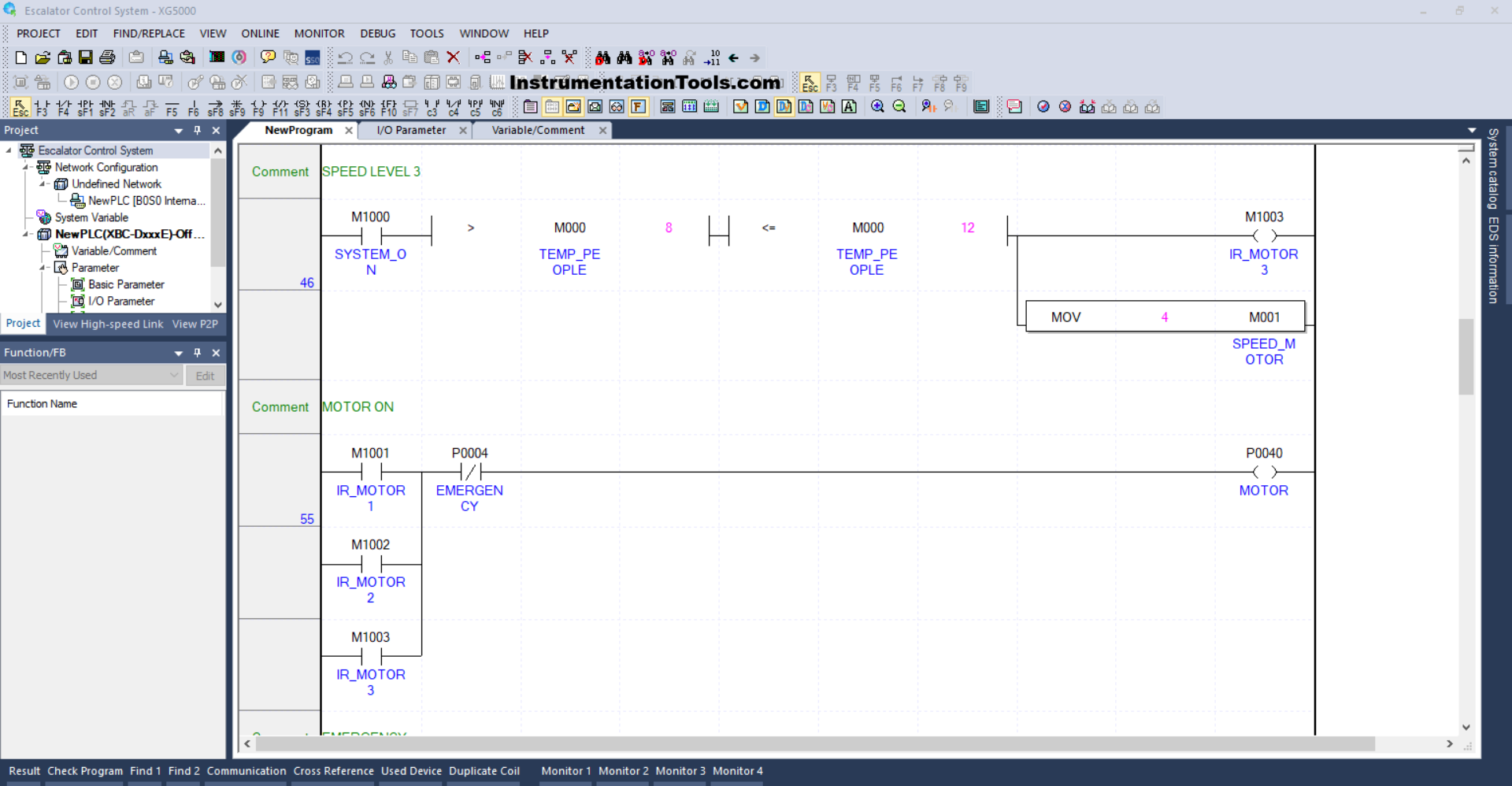Insert a normally open contact (F3)

pyautogui.click(x=42, y=107)
